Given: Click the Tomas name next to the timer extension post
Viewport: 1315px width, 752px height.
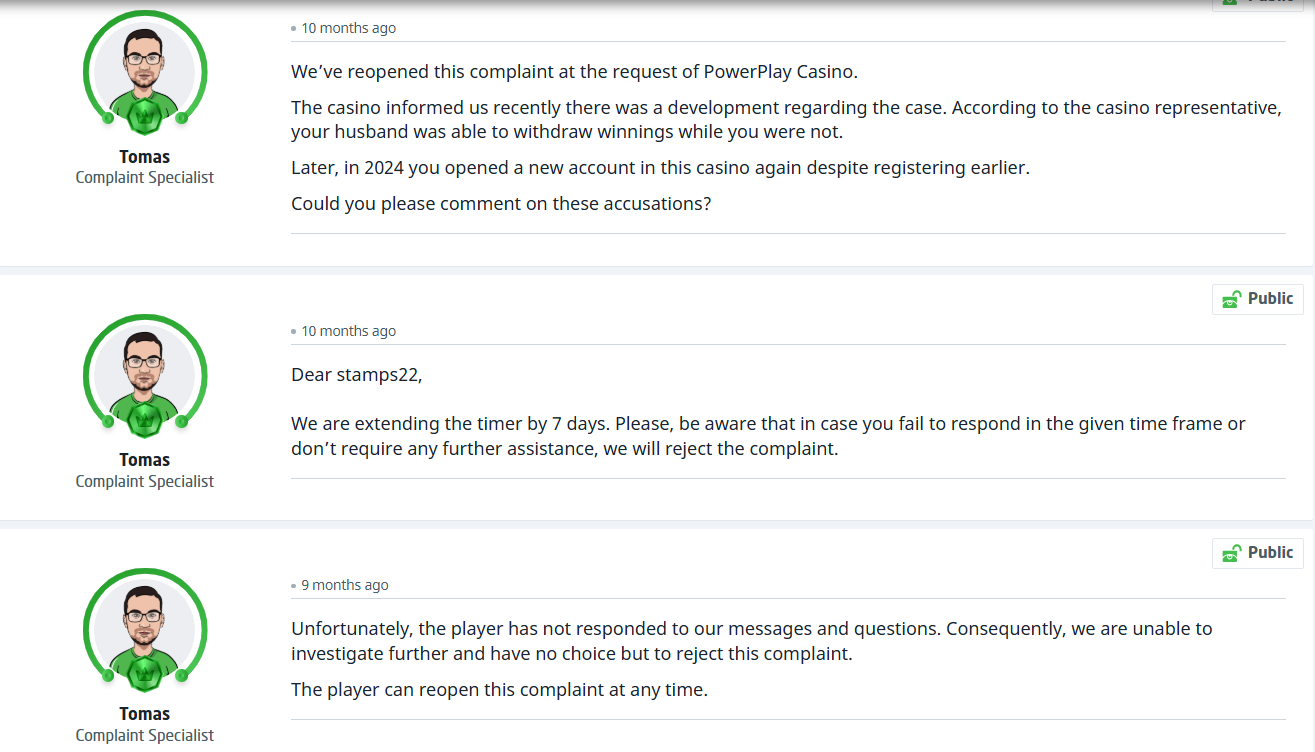Looking at the screenshot, I should tap(145, 460).
